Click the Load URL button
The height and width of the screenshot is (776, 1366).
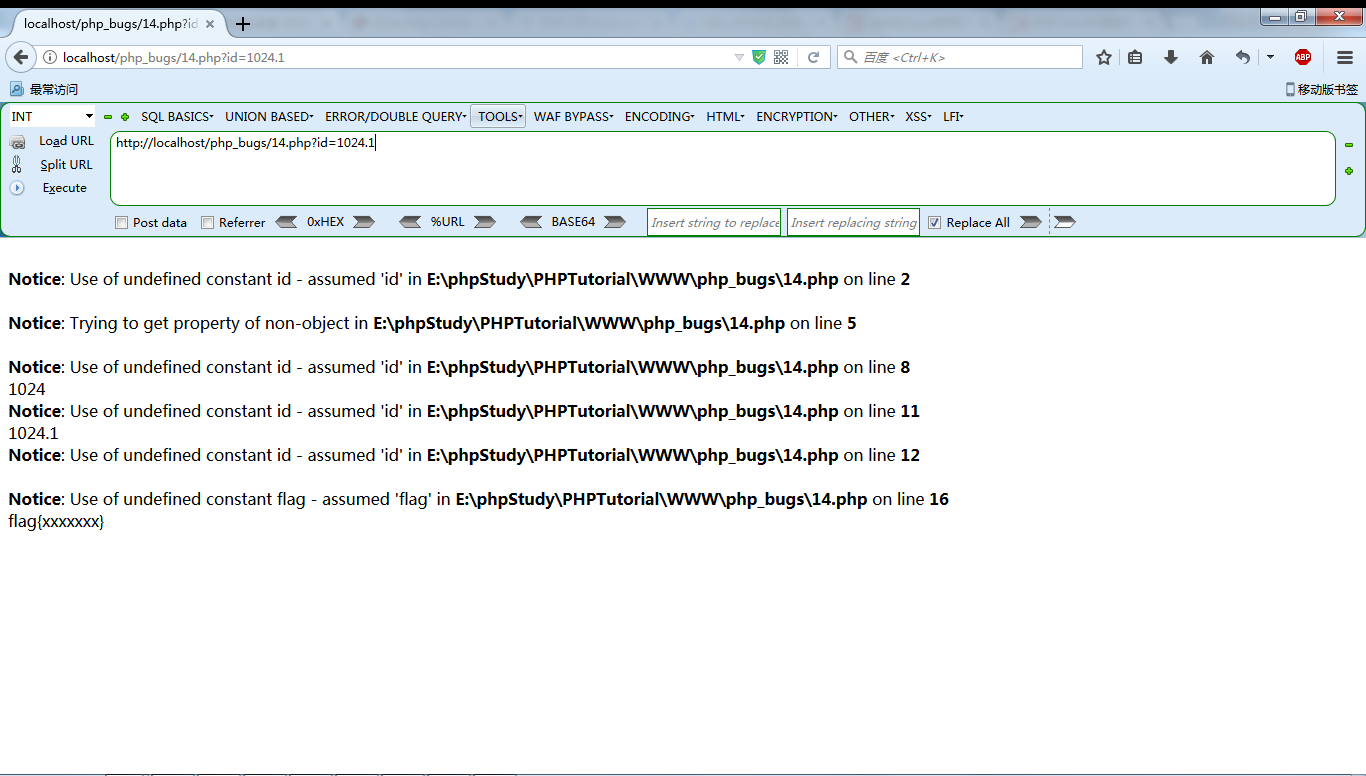click(66, 141)
